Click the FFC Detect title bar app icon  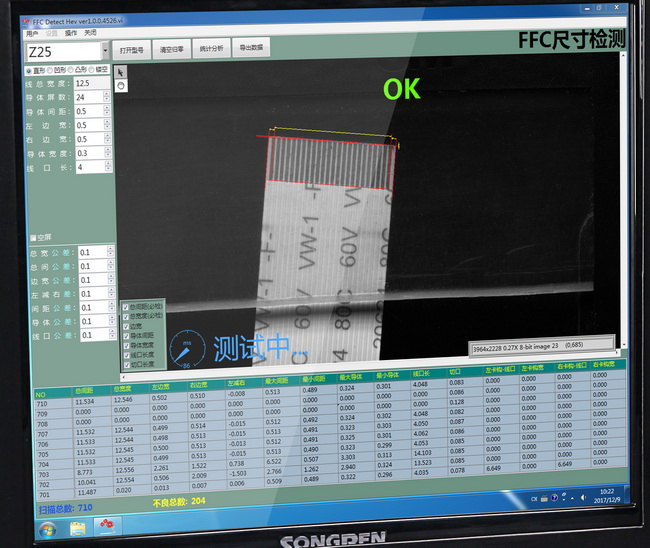coord(27,20)
